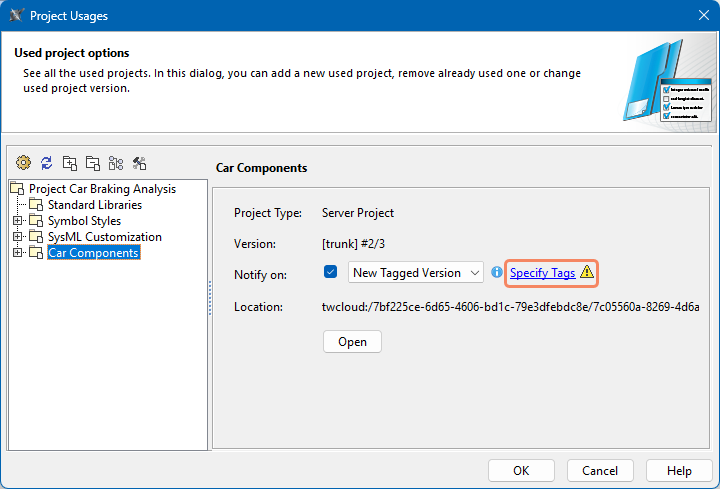Click the yellow warning triangle icon
Image resolution: width=720 pixels, height=489 pixels.
(587, 272)
